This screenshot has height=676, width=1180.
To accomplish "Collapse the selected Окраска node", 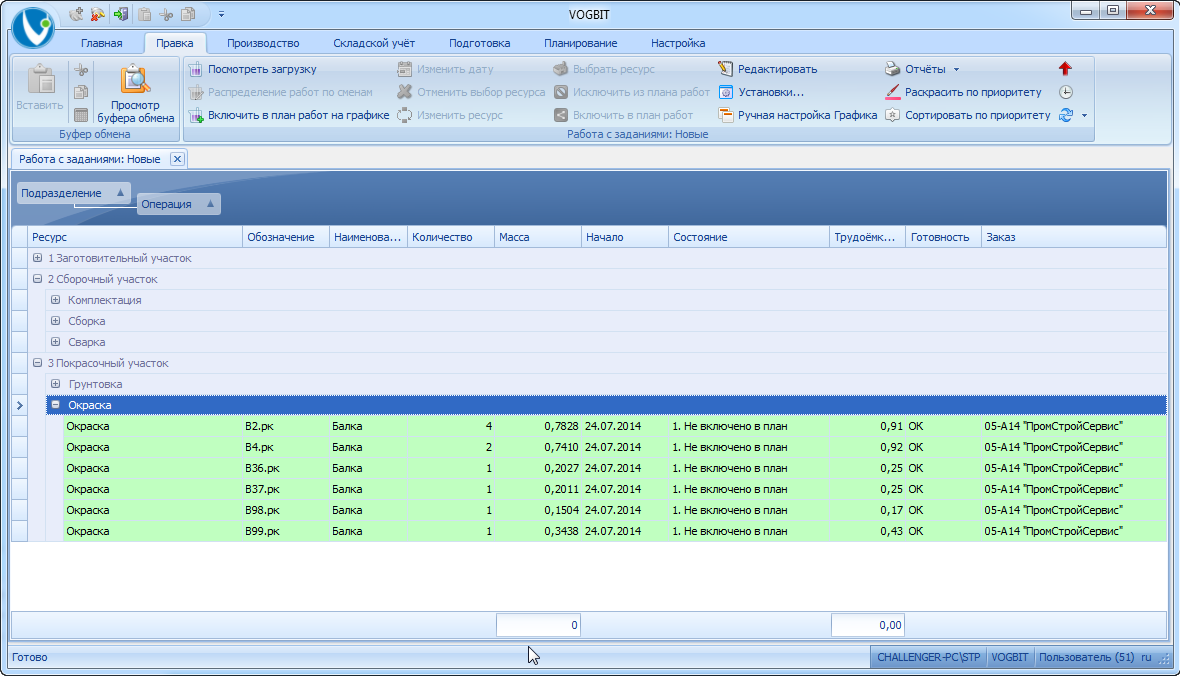I will [56, 405].
